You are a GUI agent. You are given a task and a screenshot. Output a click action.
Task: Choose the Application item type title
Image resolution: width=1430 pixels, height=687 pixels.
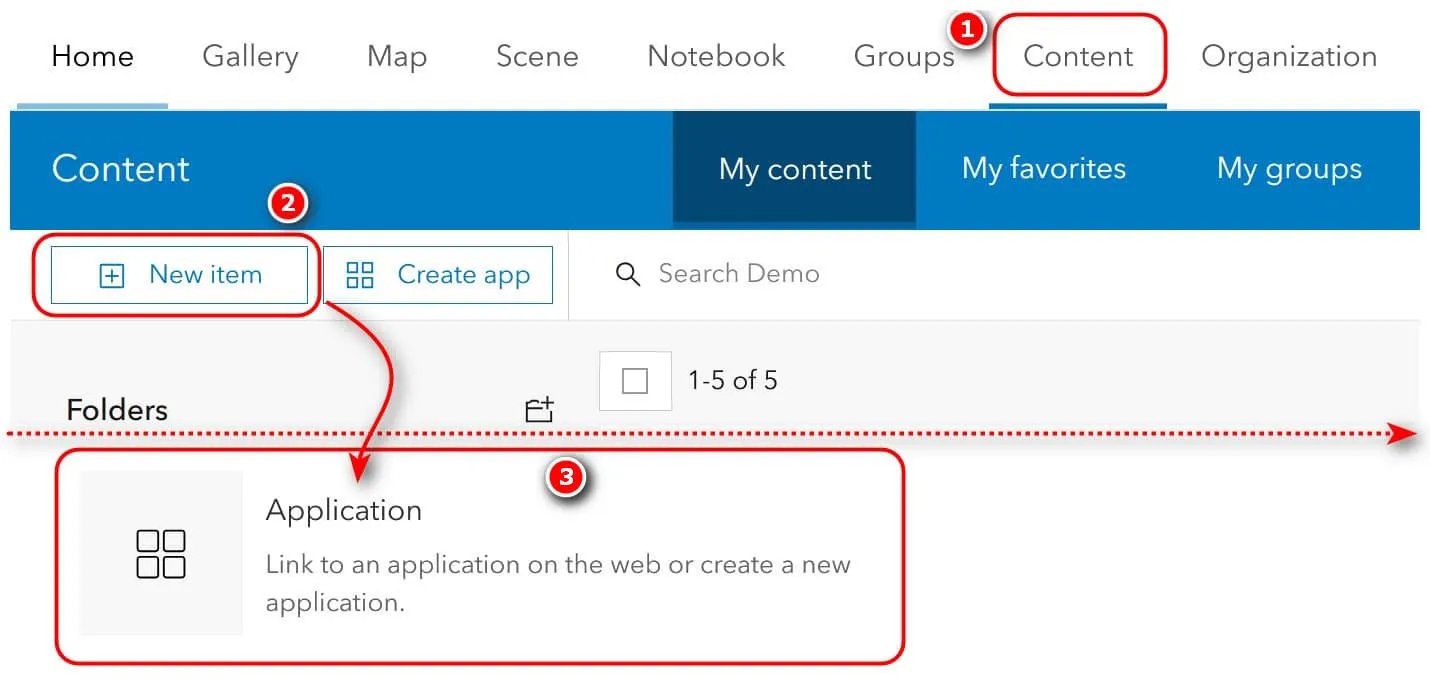click(344, 510)
